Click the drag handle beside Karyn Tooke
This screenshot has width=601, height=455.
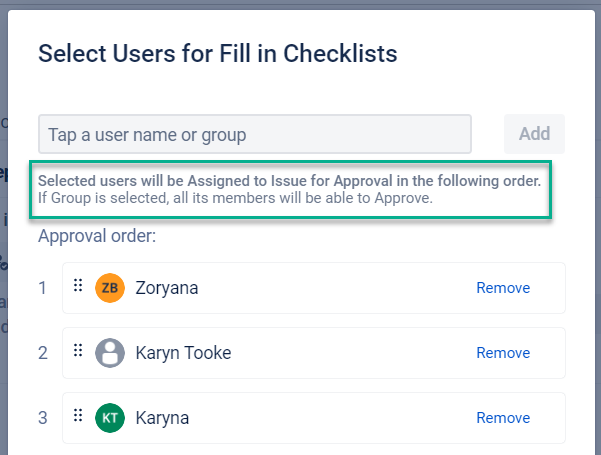point(78,352)
